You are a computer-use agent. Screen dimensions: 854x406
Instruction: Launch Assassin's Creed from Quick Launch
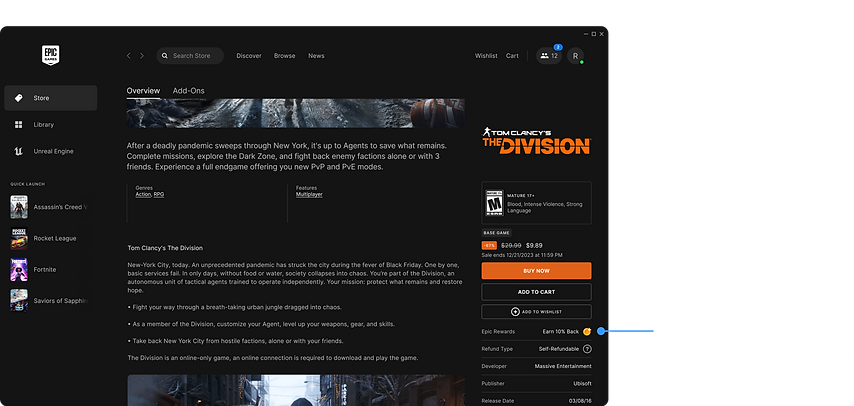[x=49, y=207]
